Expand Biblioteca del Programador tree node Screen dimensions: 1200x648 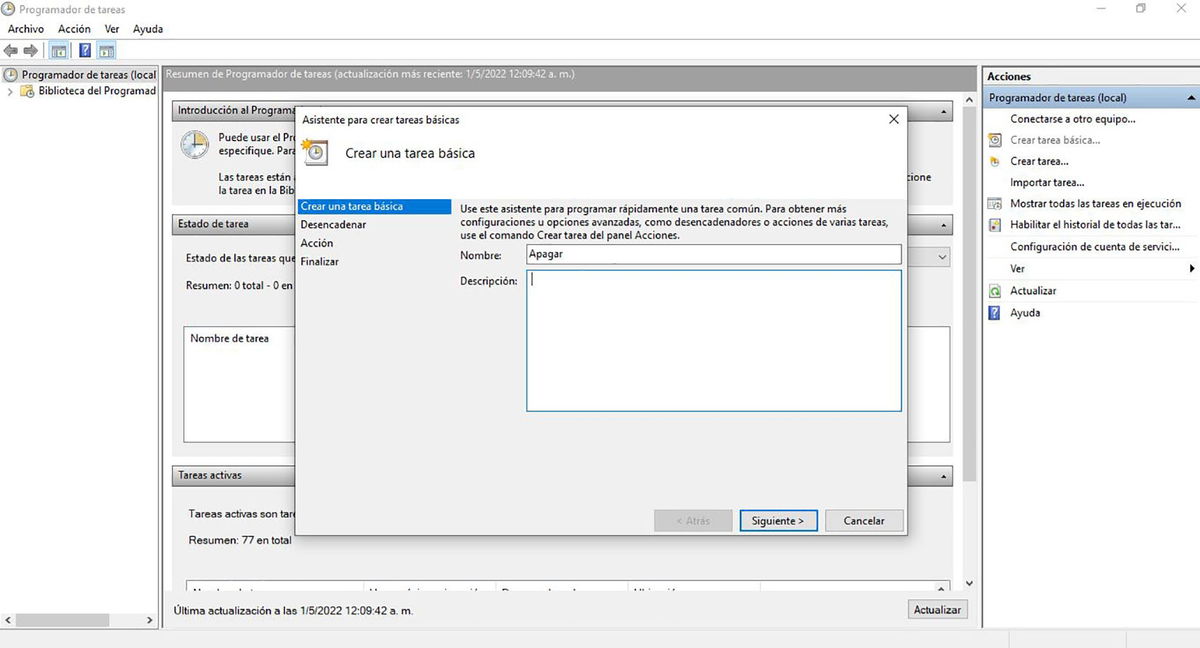coord(8,90)
